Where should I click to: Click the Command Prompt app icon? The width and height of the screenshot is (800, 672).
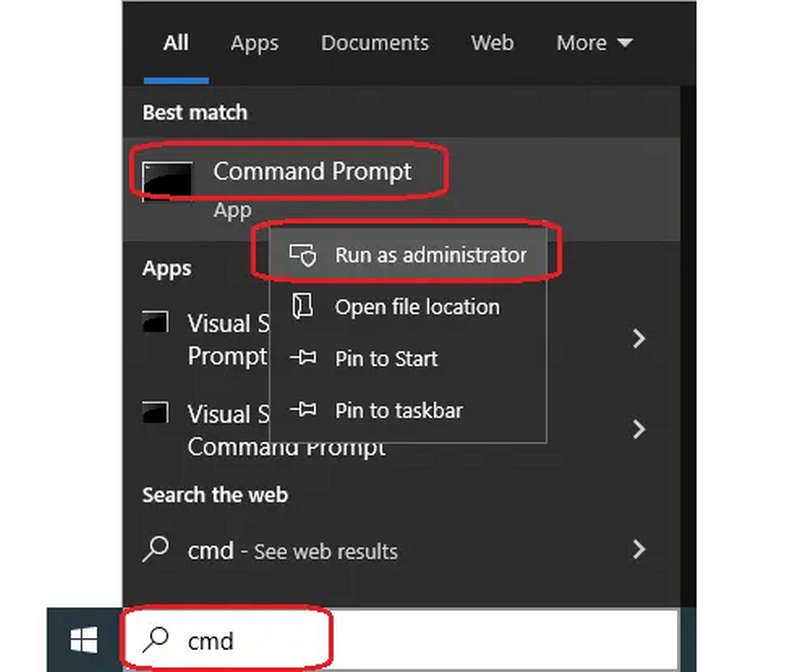click(167, 182)
